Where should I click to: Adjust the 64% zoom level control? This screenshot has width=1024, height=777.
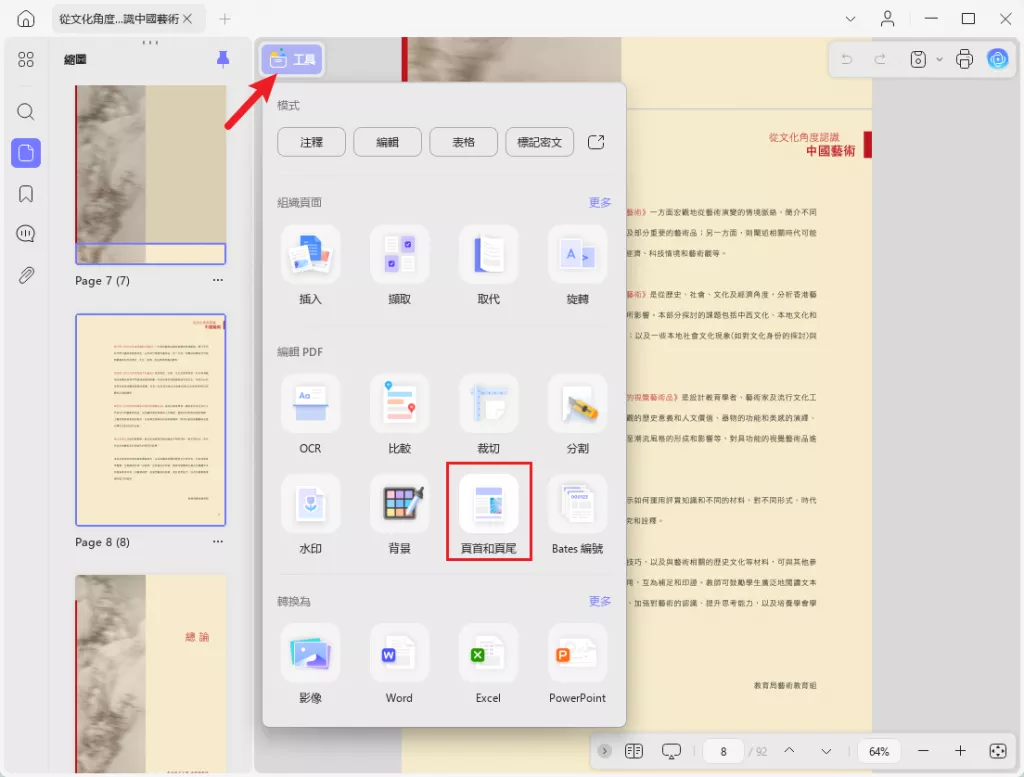(878, 750)
